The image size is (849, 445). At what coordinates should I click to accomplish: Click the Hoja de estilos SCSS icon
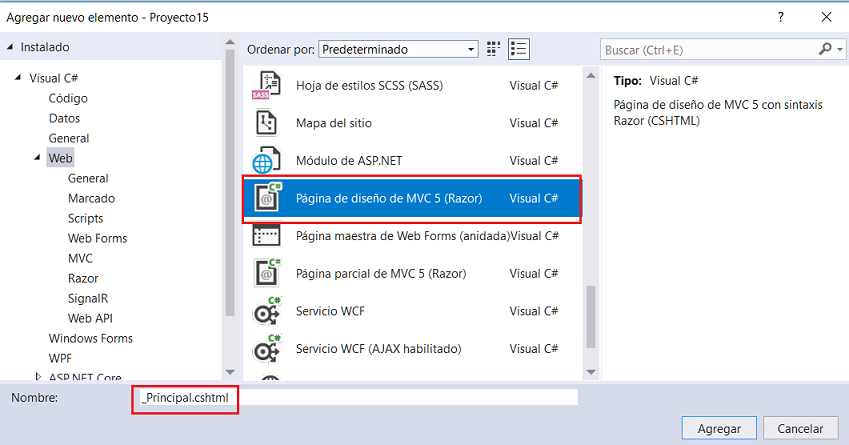(x=266, y=85)
